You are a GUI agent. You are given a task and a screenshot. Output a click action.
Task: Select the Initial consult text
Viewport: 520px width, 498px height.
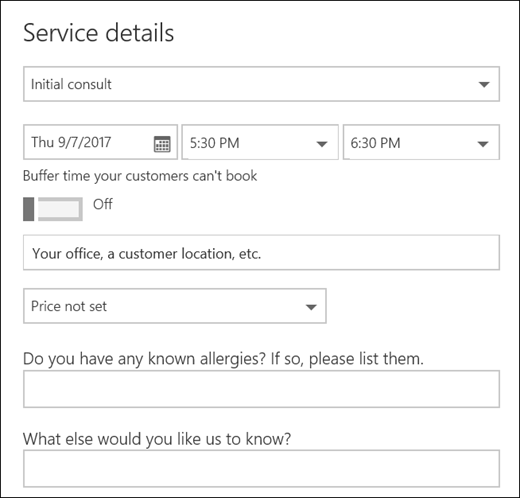[x=71, y=84]
